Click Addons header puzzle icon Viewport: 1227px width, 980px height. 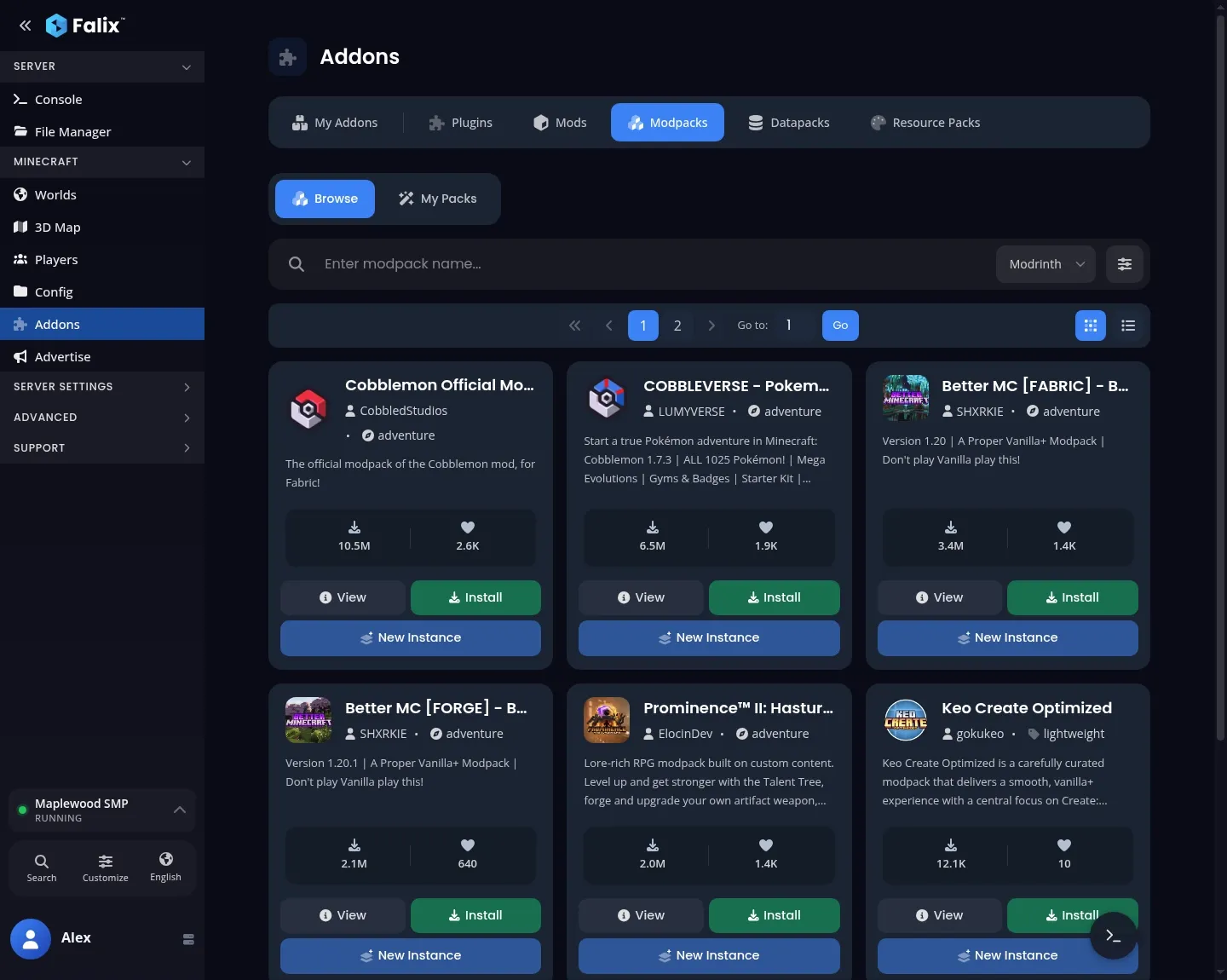(288, 57)
